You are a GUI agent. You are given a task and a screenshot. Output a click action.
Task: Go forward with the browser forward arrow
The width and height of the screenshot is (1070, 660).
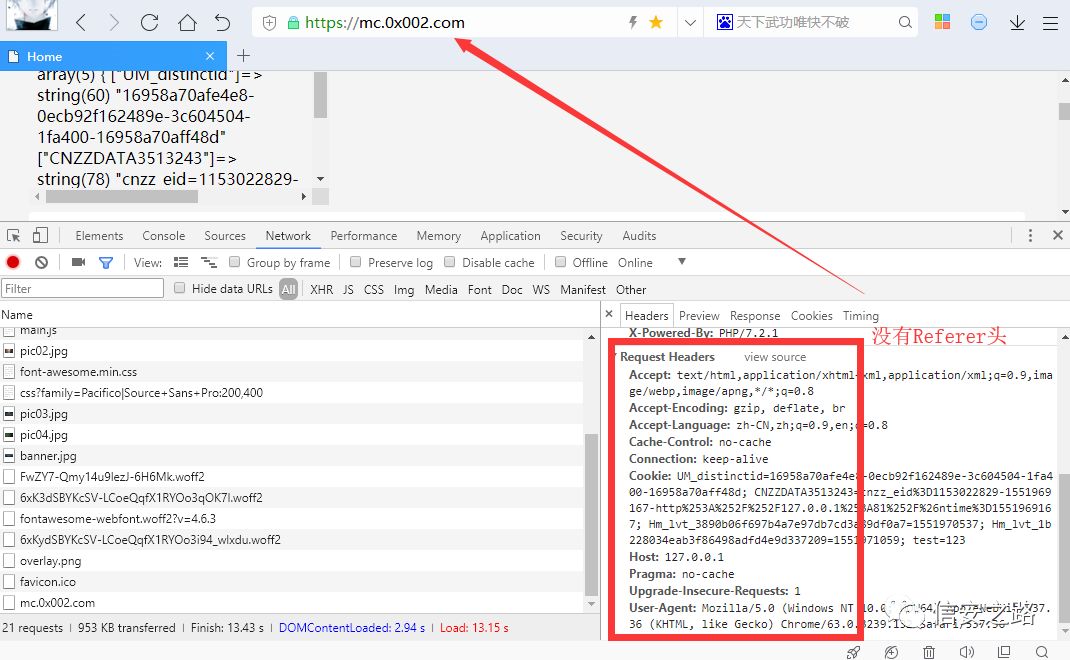[114, 23]
